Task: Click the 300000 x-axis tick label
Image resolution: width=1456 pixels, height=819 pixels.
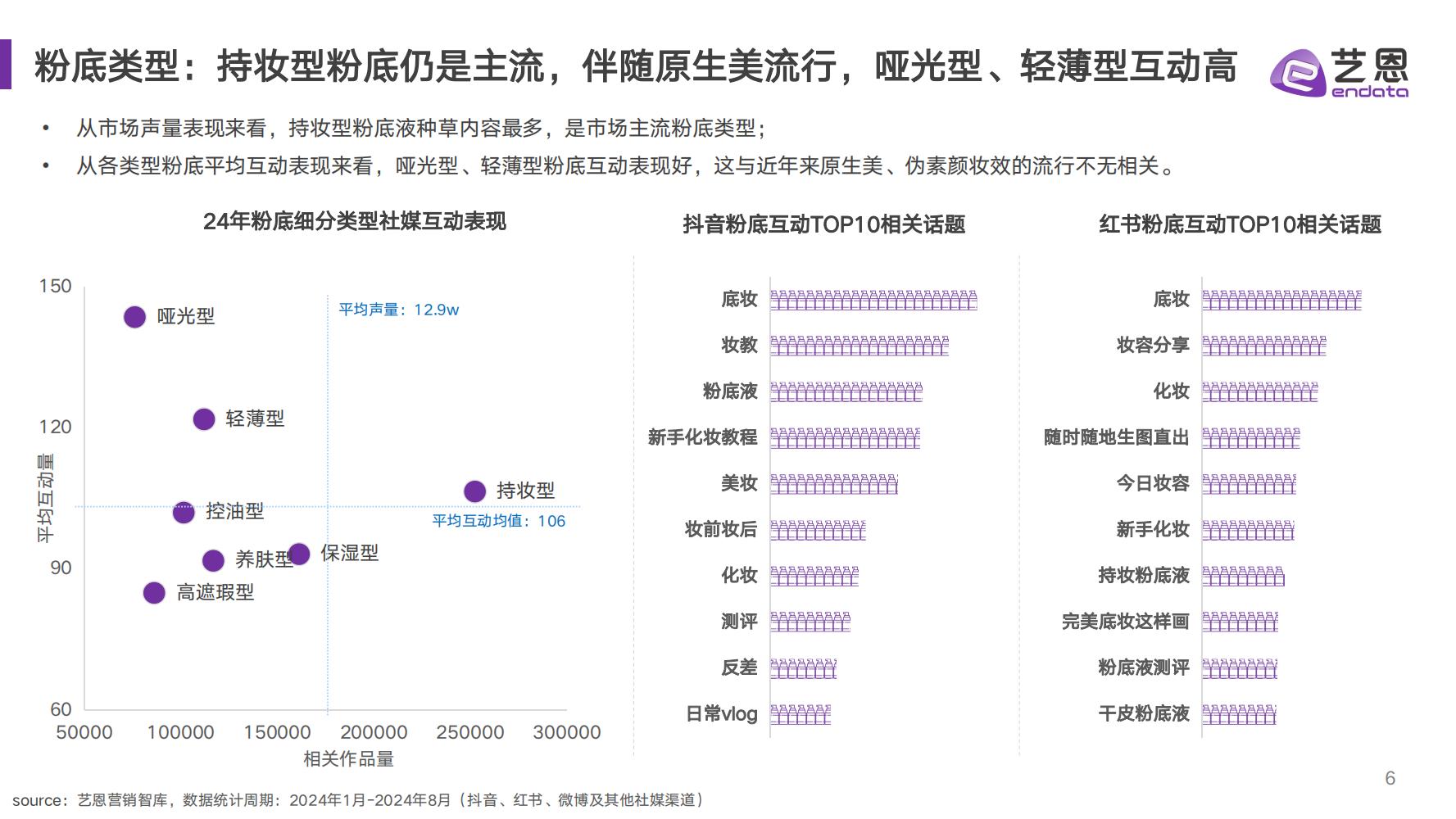Action: point(567,733)
